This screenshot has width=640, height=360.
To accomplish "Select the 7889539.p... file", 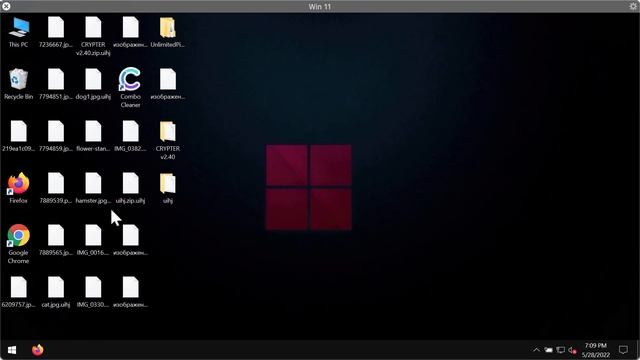I will 56,189.
